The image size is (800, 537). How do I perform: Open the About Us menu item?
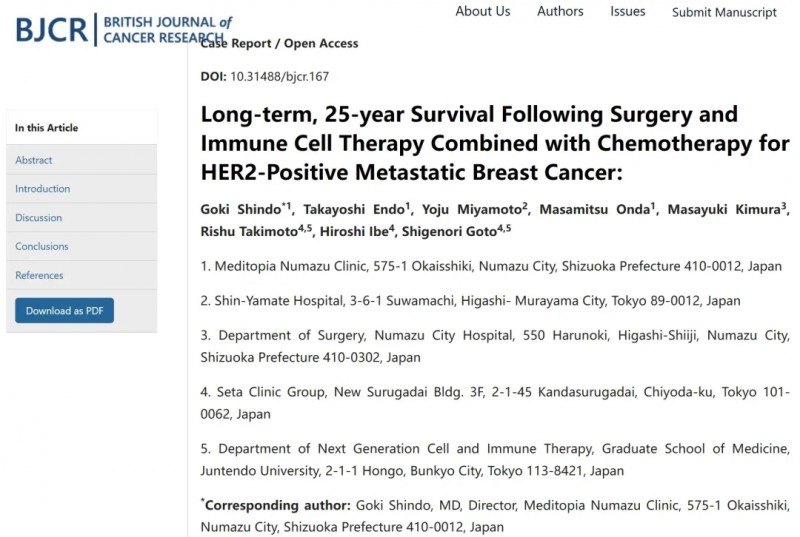point(483,11)
